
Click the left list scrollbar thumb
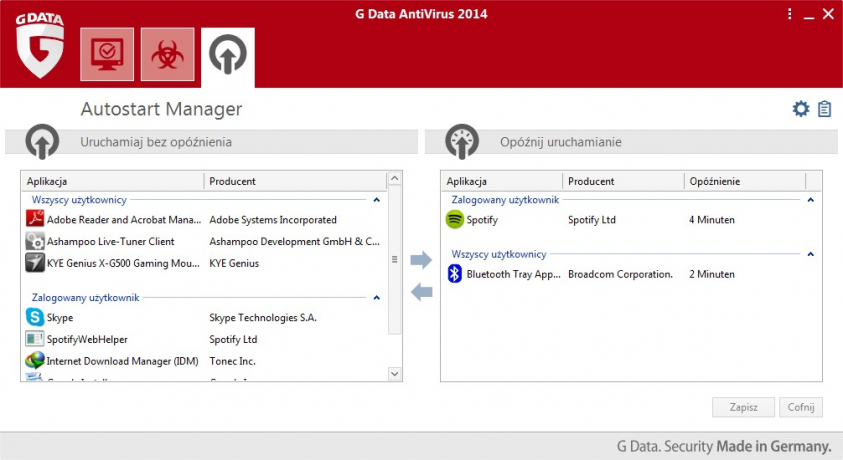click(x=395, y=260)
